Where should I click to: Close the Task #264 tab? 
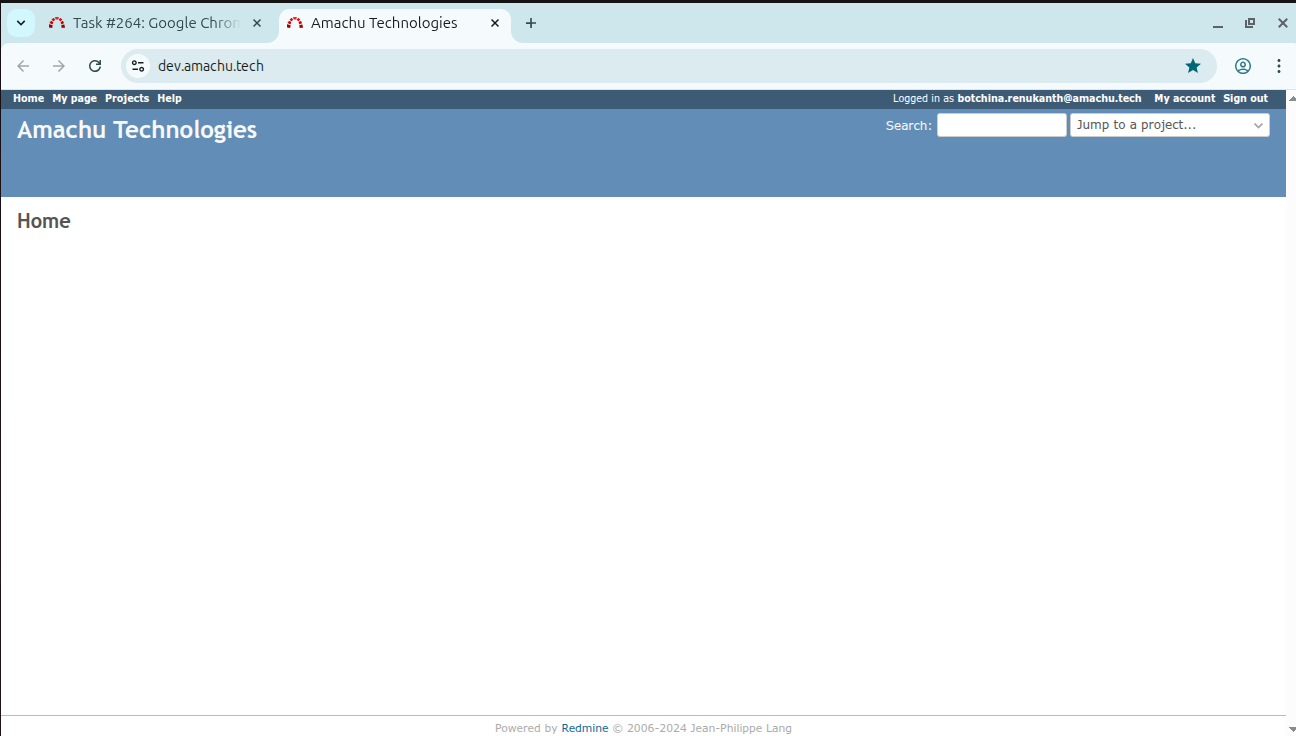click(257, 23)
